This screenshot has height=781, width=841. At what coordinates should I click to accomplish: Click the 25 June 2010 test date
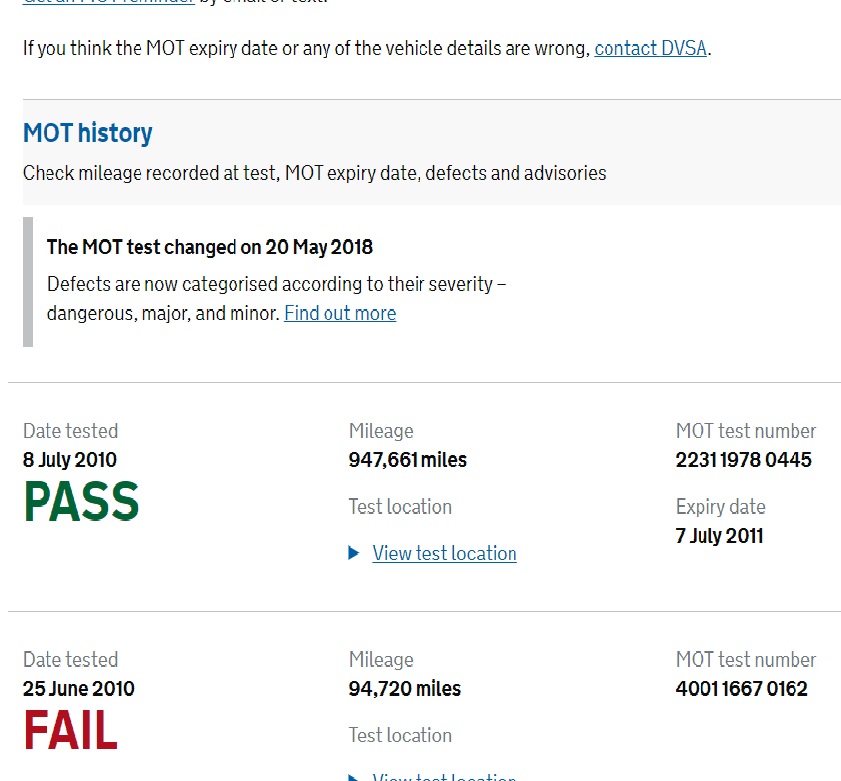(79, 688)
